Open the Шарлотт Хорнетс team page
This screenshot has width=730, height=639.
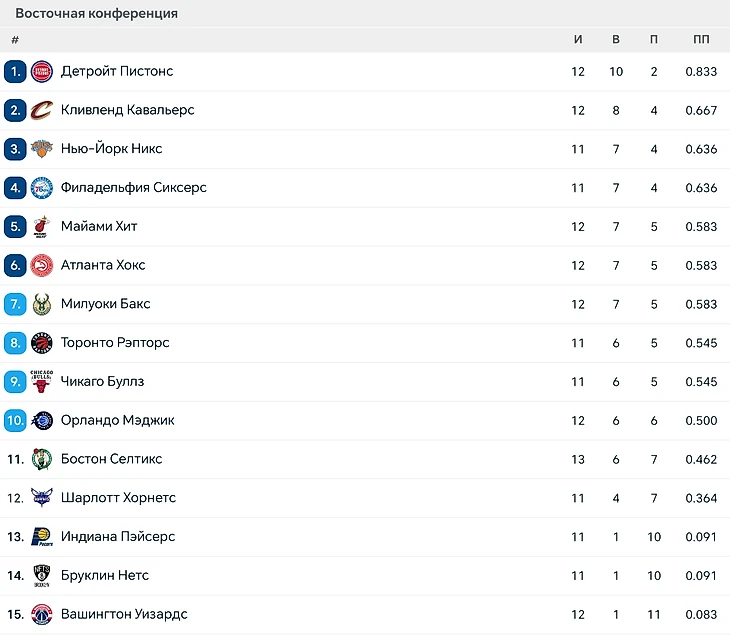point(118,498)
